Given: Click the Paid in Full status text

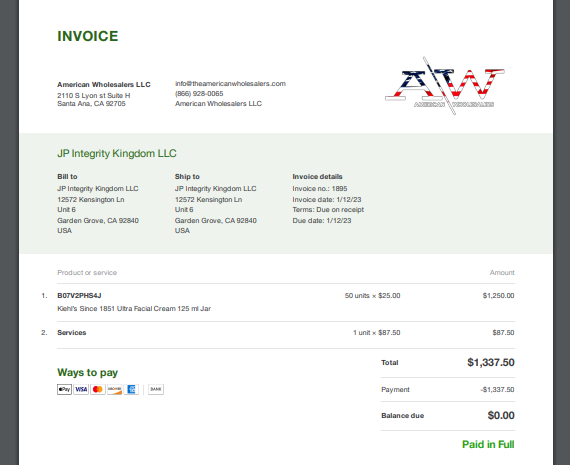Looking at the screenshot, I should pyautogui.click(x=488, y=444).
